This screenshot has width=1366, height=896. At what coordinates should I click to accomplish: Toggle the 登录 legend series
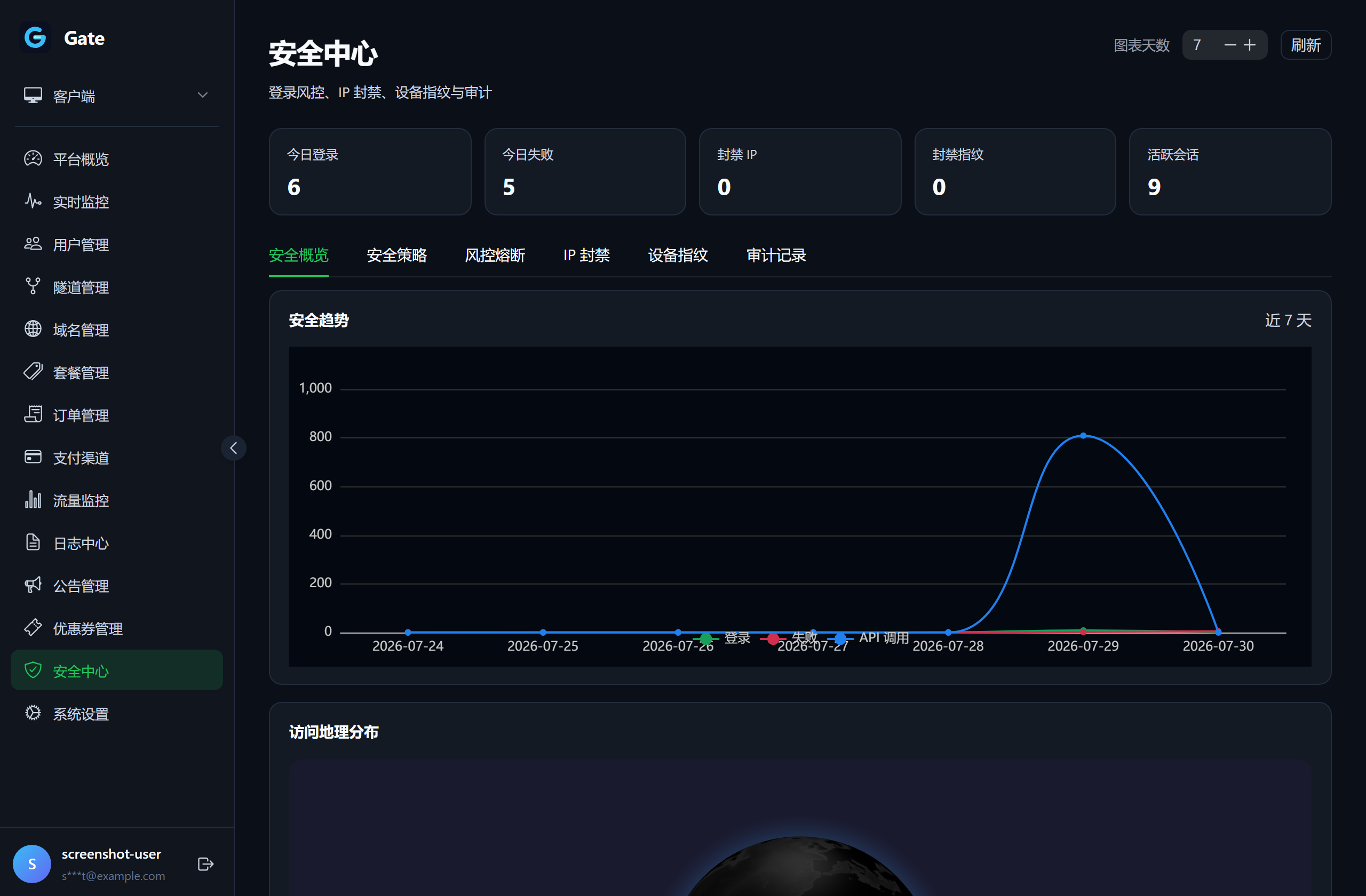coord(722,638)
